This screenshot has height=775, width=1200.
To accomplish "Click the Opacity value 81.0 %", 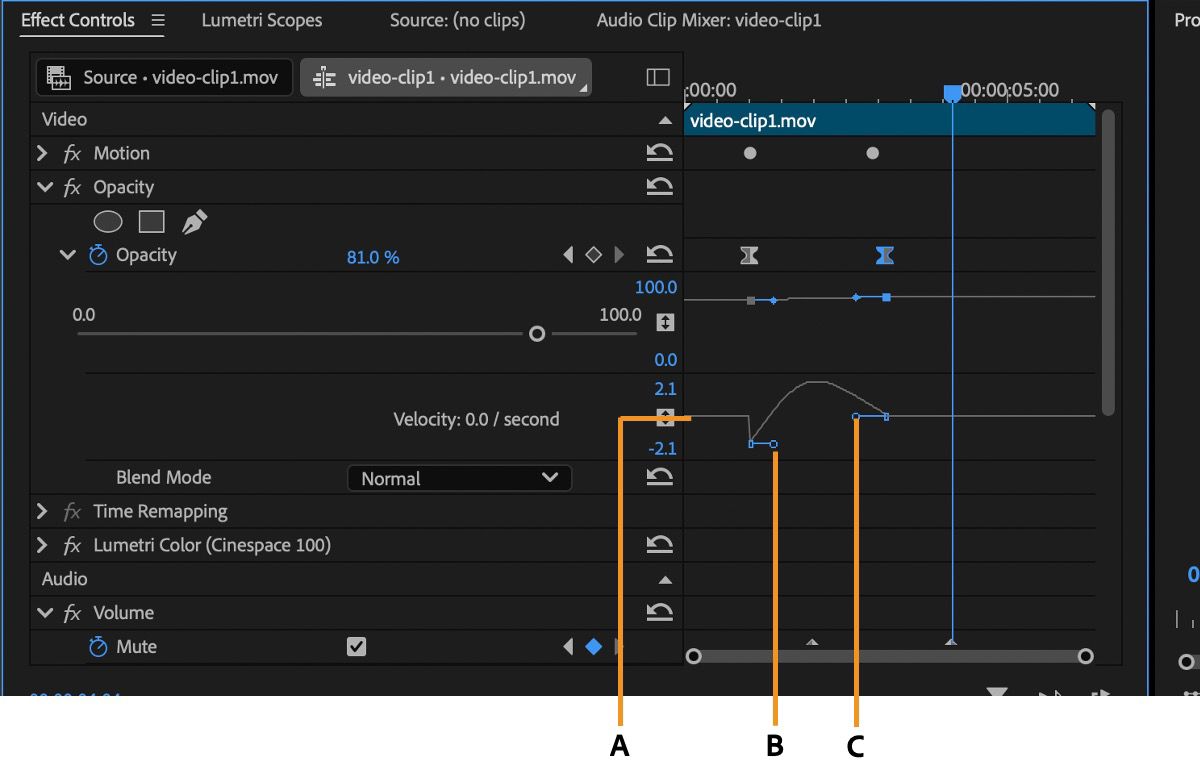I will pos(372,257).
